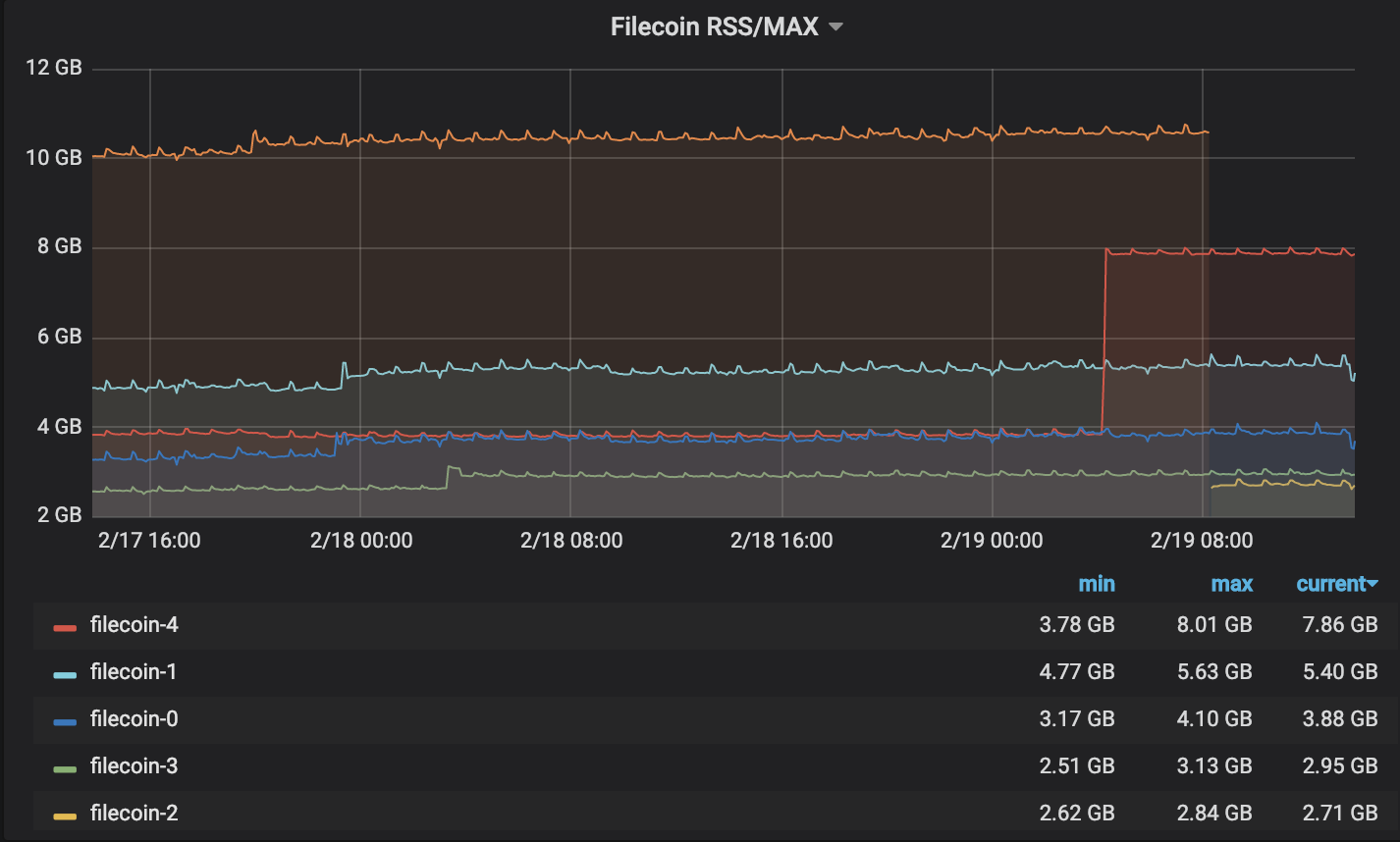Click the sort arrow beside current header
Image resolution: width=1400 pixels, height=842 pixels.
(1373, 585)
